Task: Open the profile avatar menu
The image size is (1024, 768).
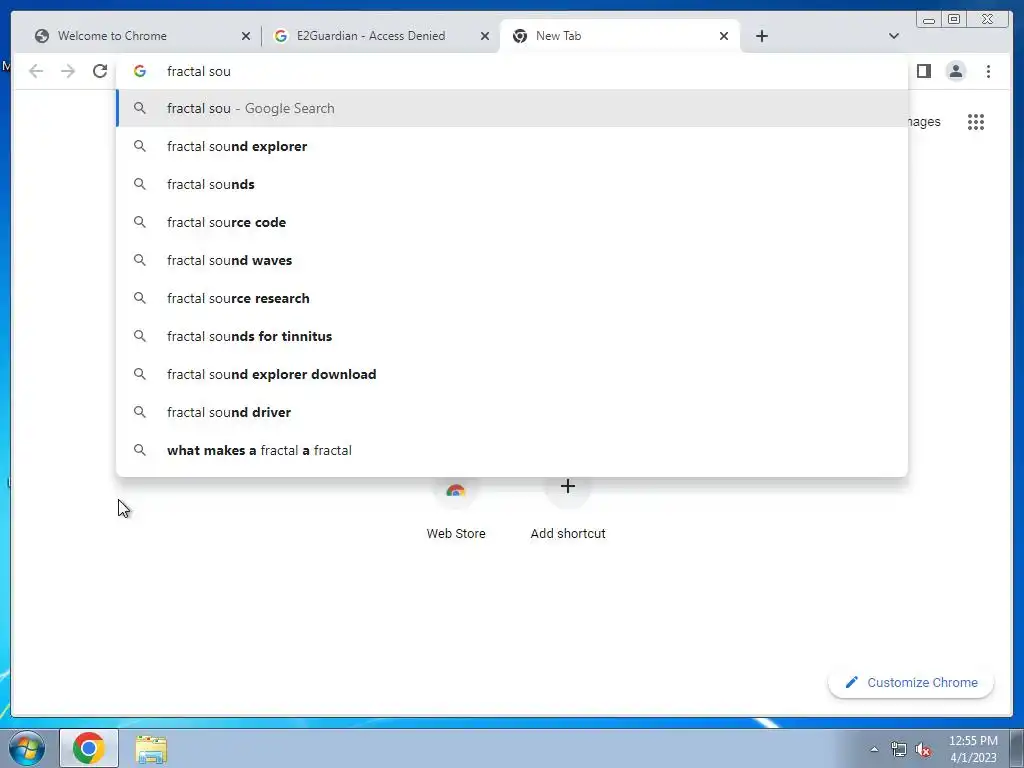Action: tap(955, 71)
